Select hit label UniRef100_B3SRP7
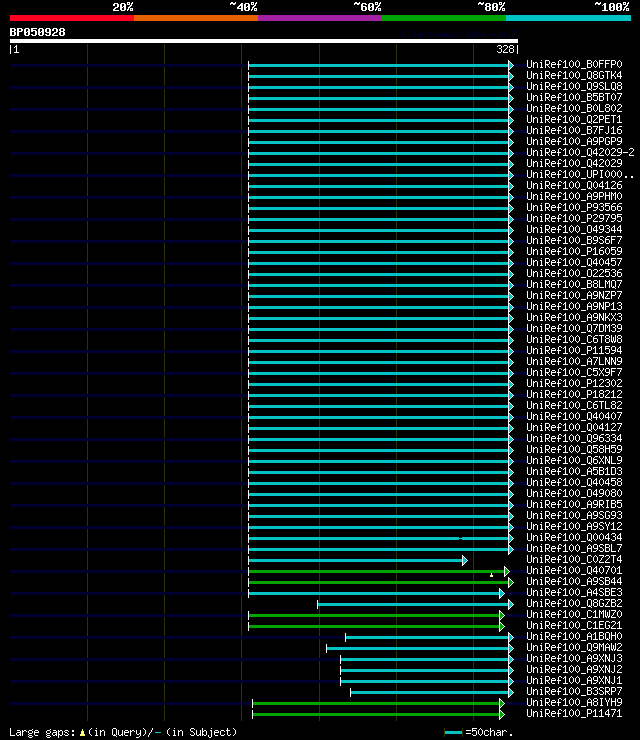This screenshot has height=740, width=640. (574, 692)
